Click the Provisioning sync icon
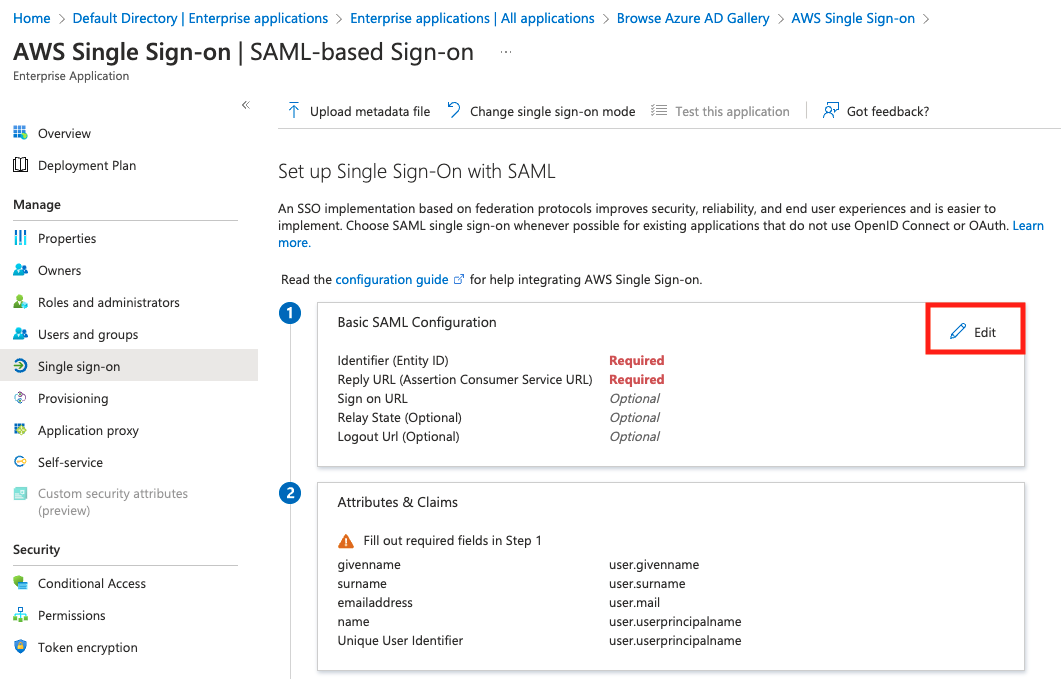 20,398
